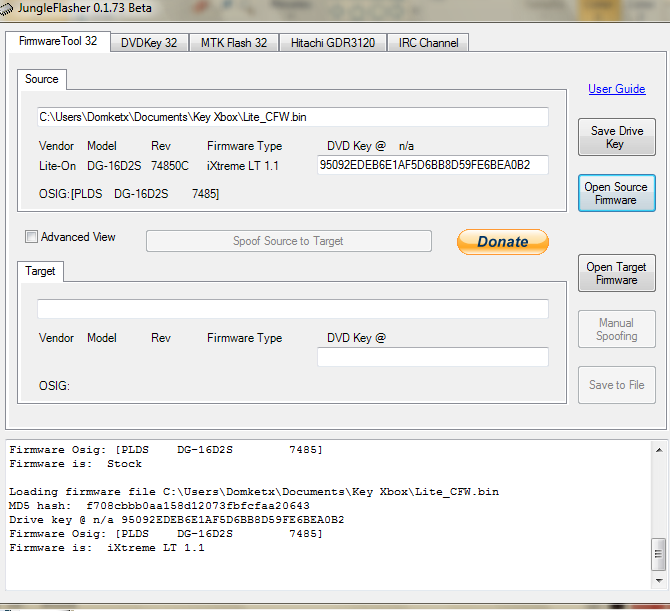Image resolution: width=670 pixels, height=611 pixels.
Task: Click the source firmware path field
Action: click(293, 117)
